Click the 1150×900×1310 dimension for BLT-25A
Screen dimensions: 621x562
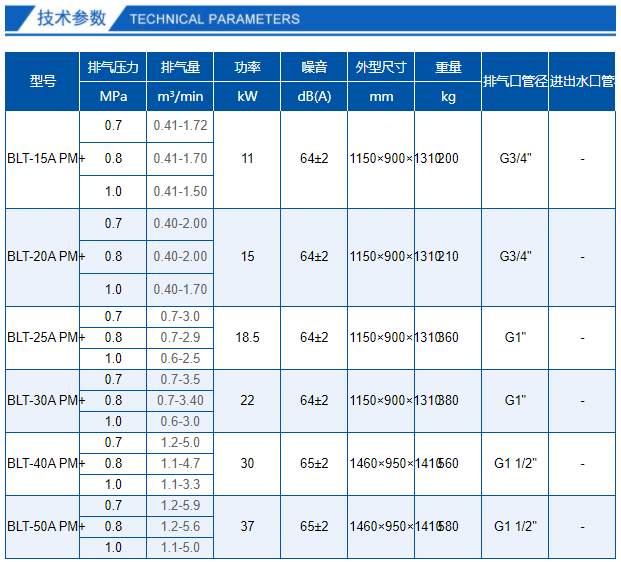[395, 337]
